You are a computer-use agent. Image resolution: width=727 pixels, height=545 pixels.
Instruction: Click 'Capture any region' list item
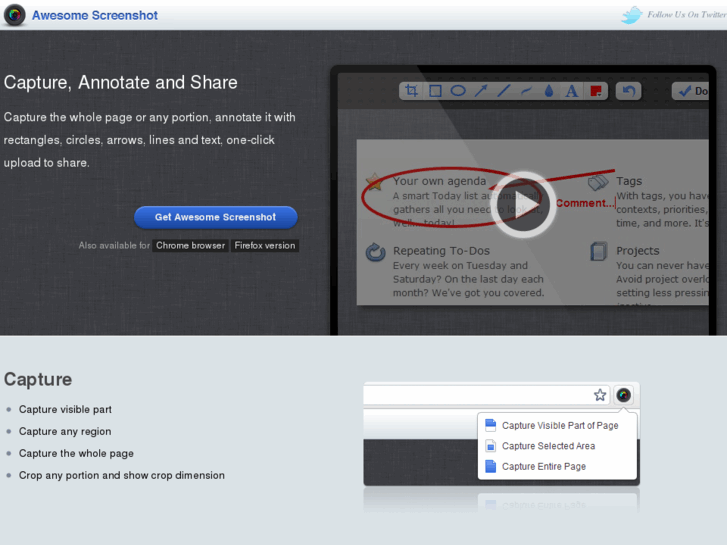(x=65, y=431)
